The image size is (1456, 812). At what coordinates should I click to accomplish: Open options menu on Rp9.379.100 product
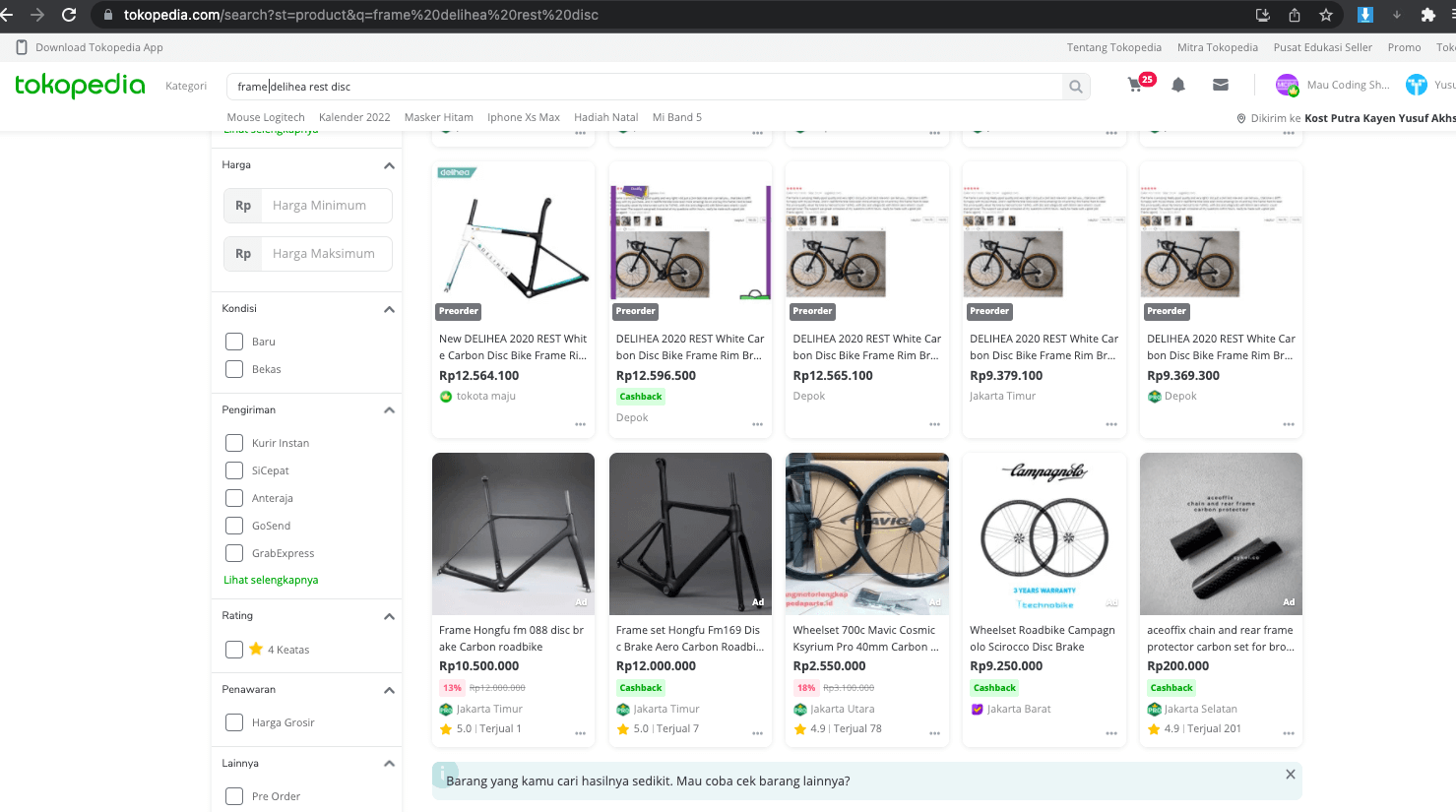[x=1111, y=424]
